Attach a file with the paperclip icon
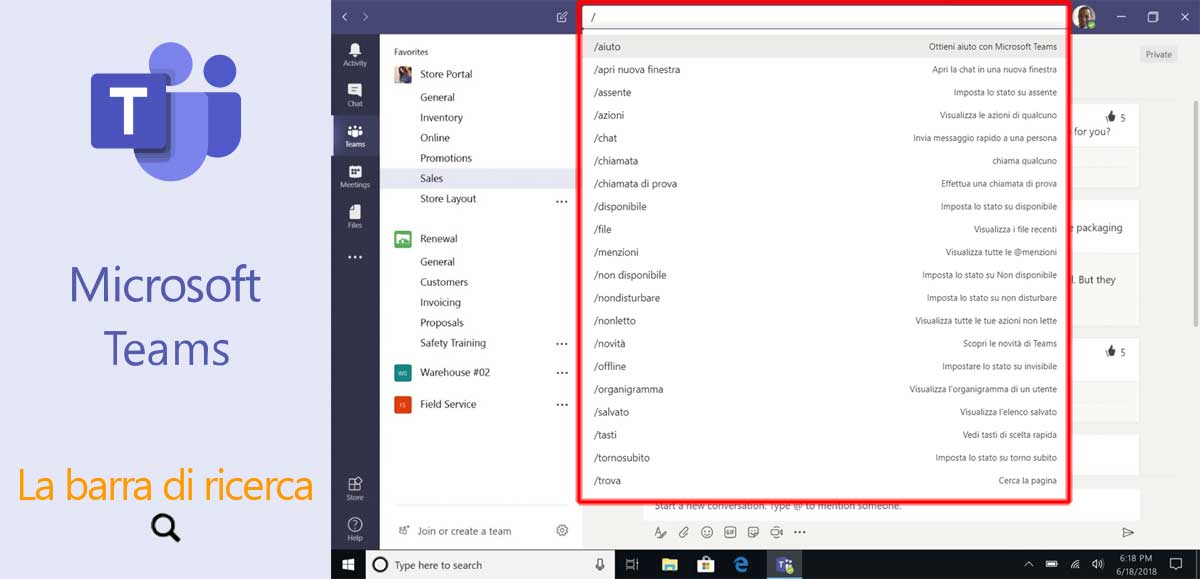1200x579 pixels. (x=684, y=533)
